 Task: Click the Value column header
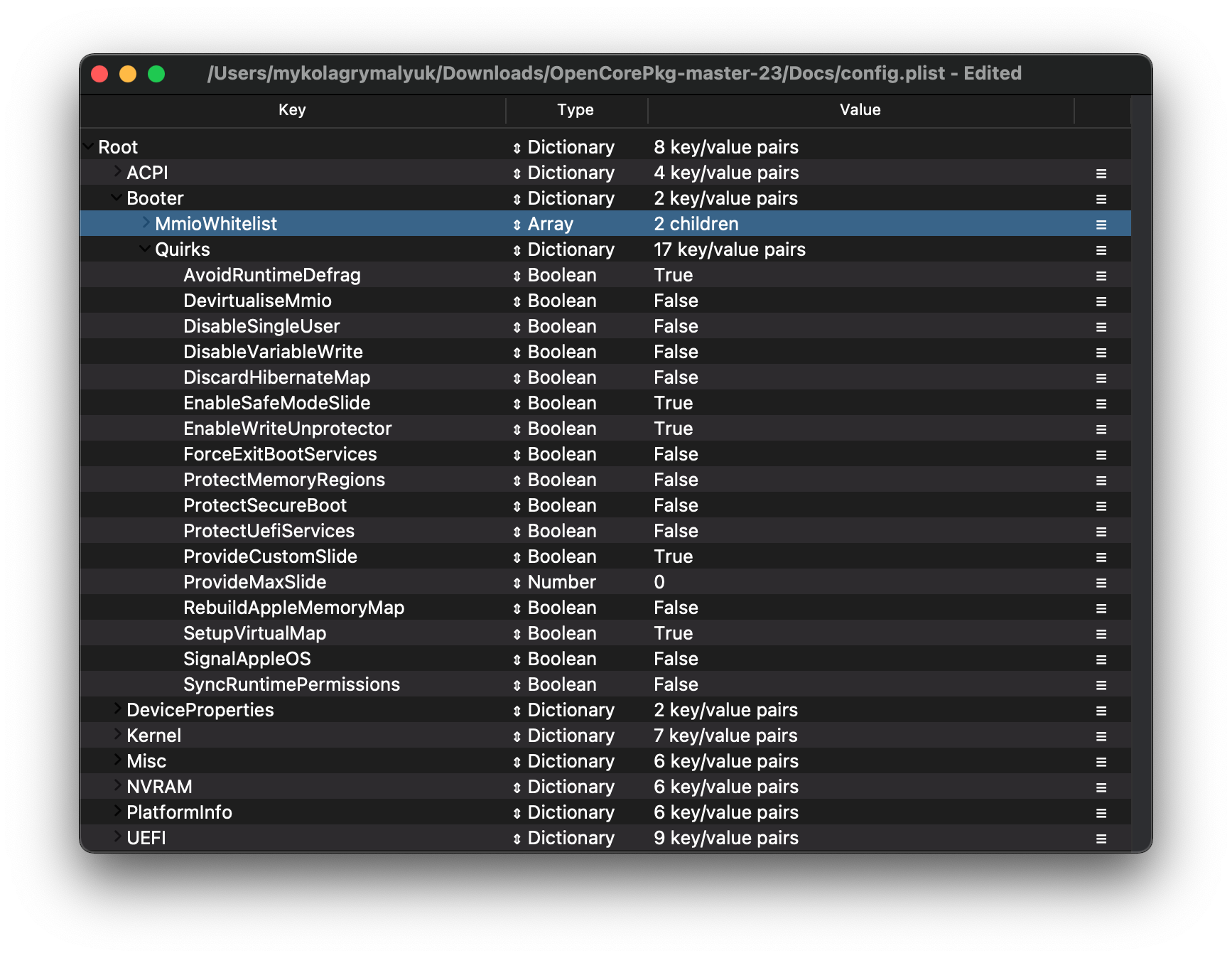tap(860, 110)
